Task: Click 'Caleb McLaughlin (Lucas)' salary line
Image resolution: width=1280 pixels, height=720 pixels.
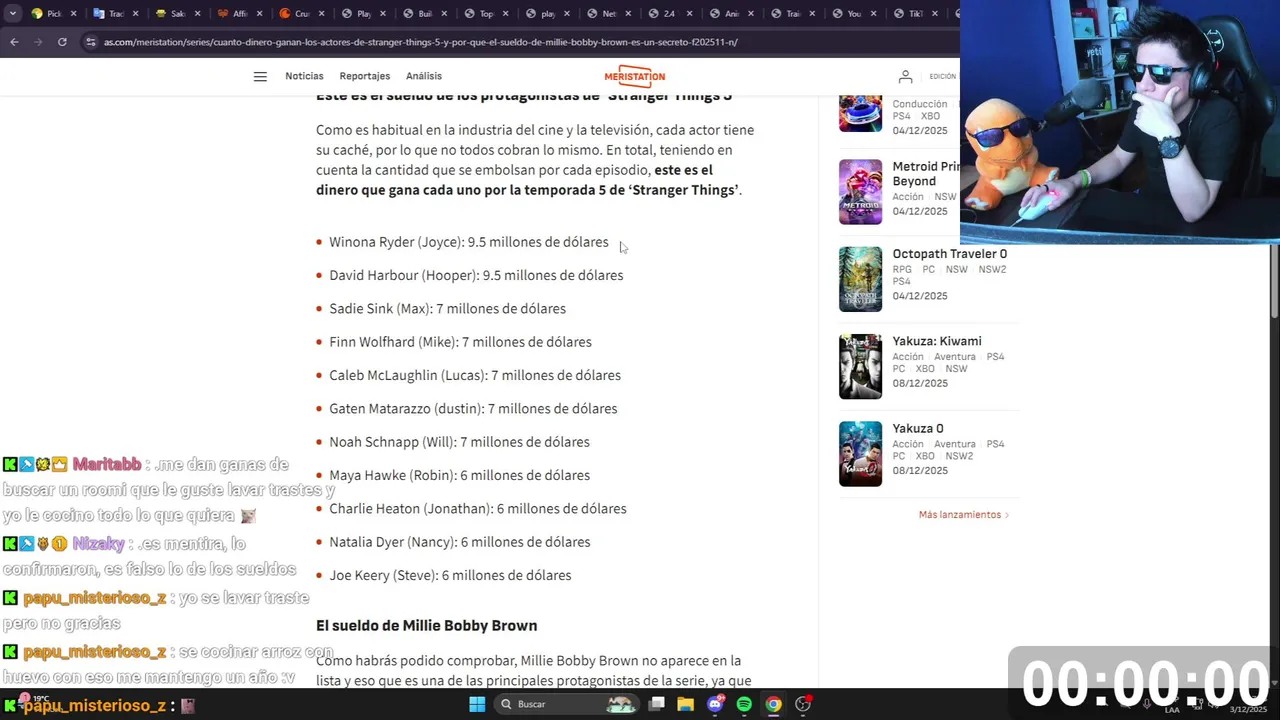Action: [x=475, y=375]
